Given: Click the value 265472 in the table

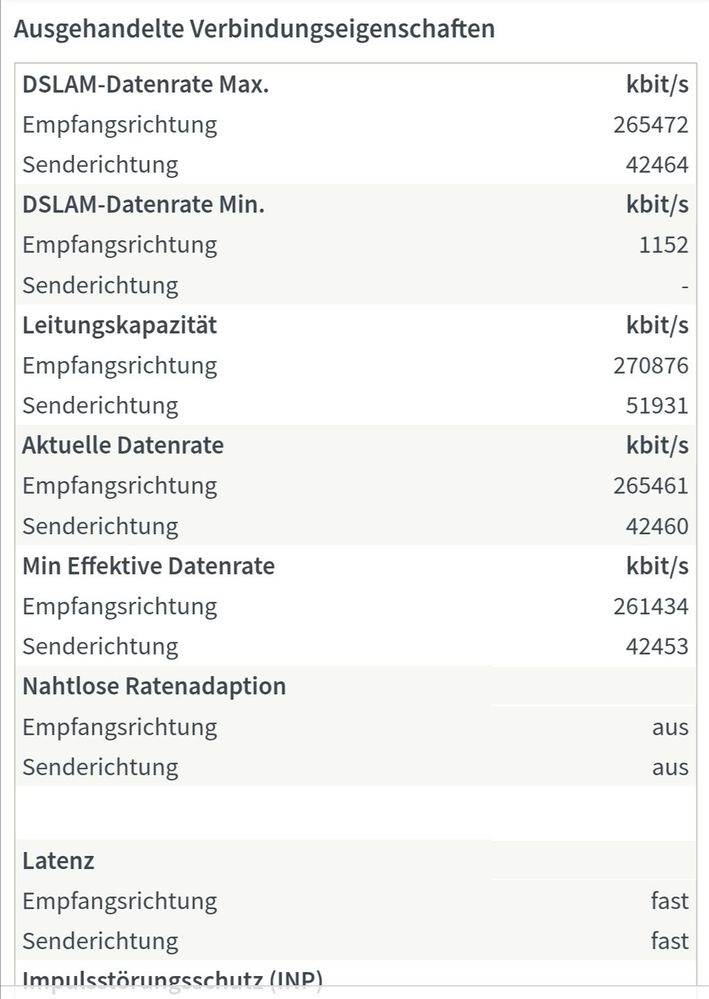Looking at the screenshot, I should tap(651, 125).
